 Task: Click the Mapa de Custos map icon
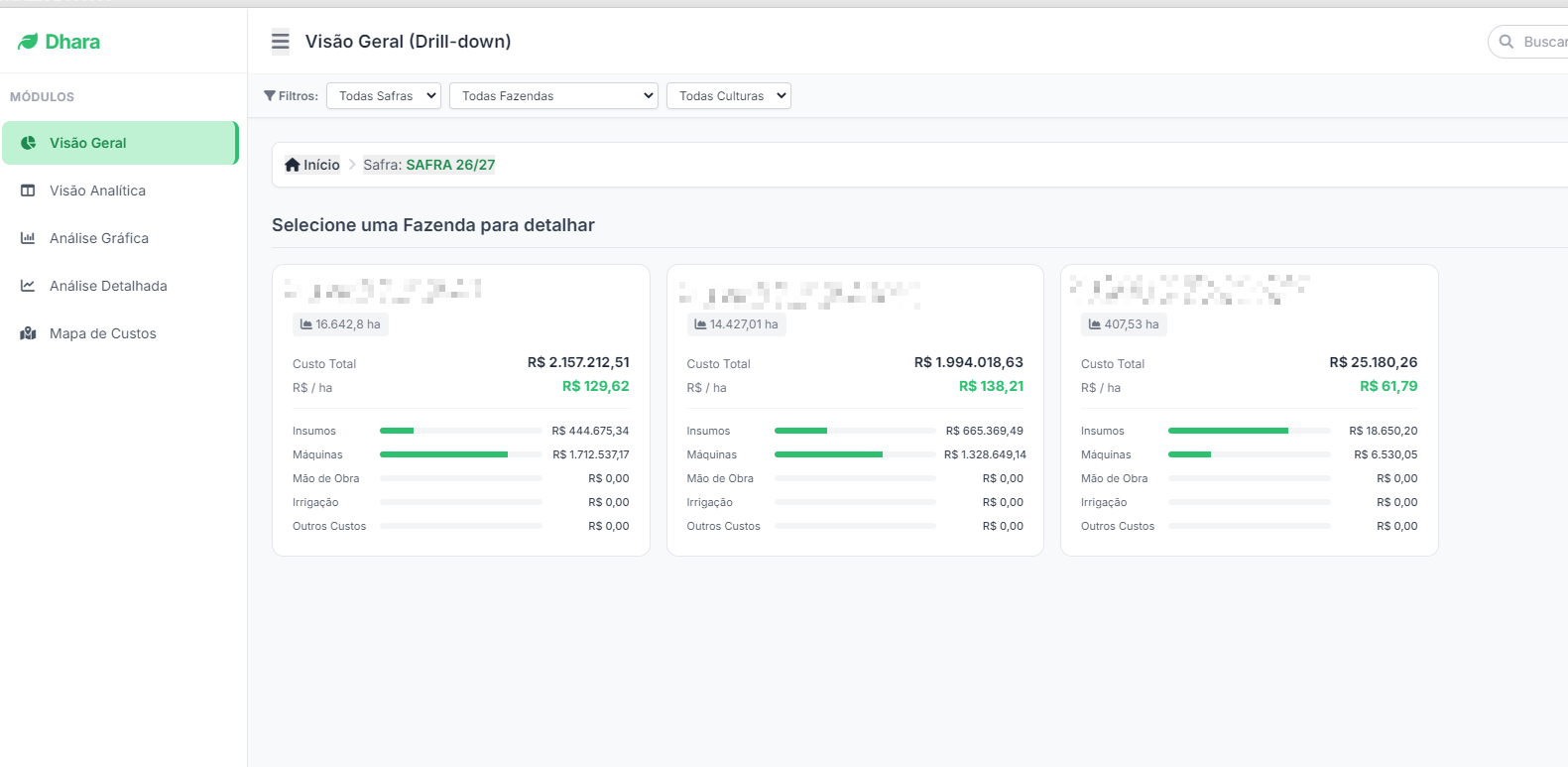[x=28, y=333]
